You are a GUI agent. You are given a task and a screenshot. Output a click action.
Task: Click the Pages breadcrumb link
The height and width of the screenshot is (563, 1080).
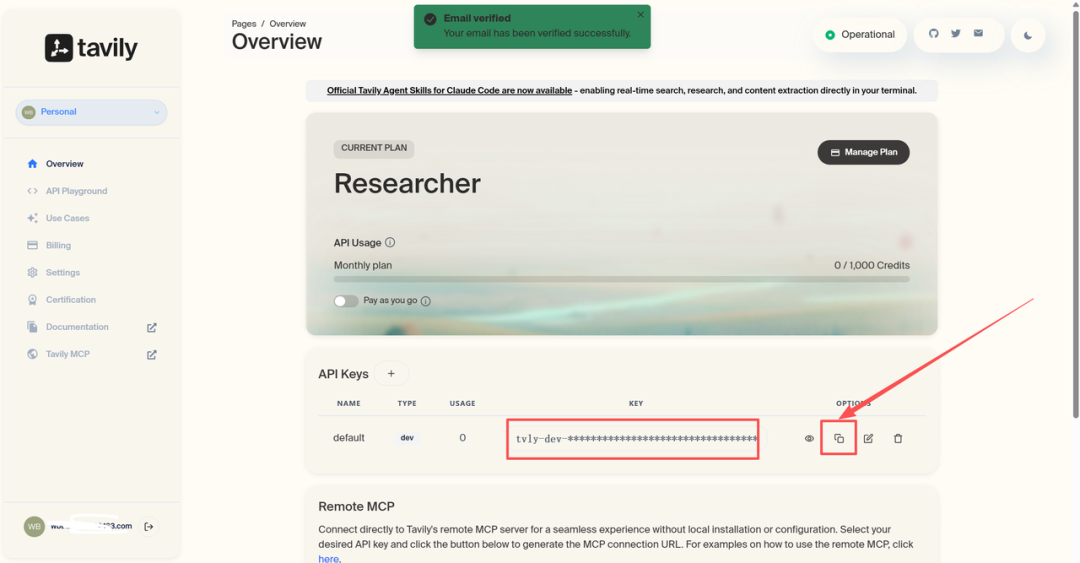[x=244, y=23]
